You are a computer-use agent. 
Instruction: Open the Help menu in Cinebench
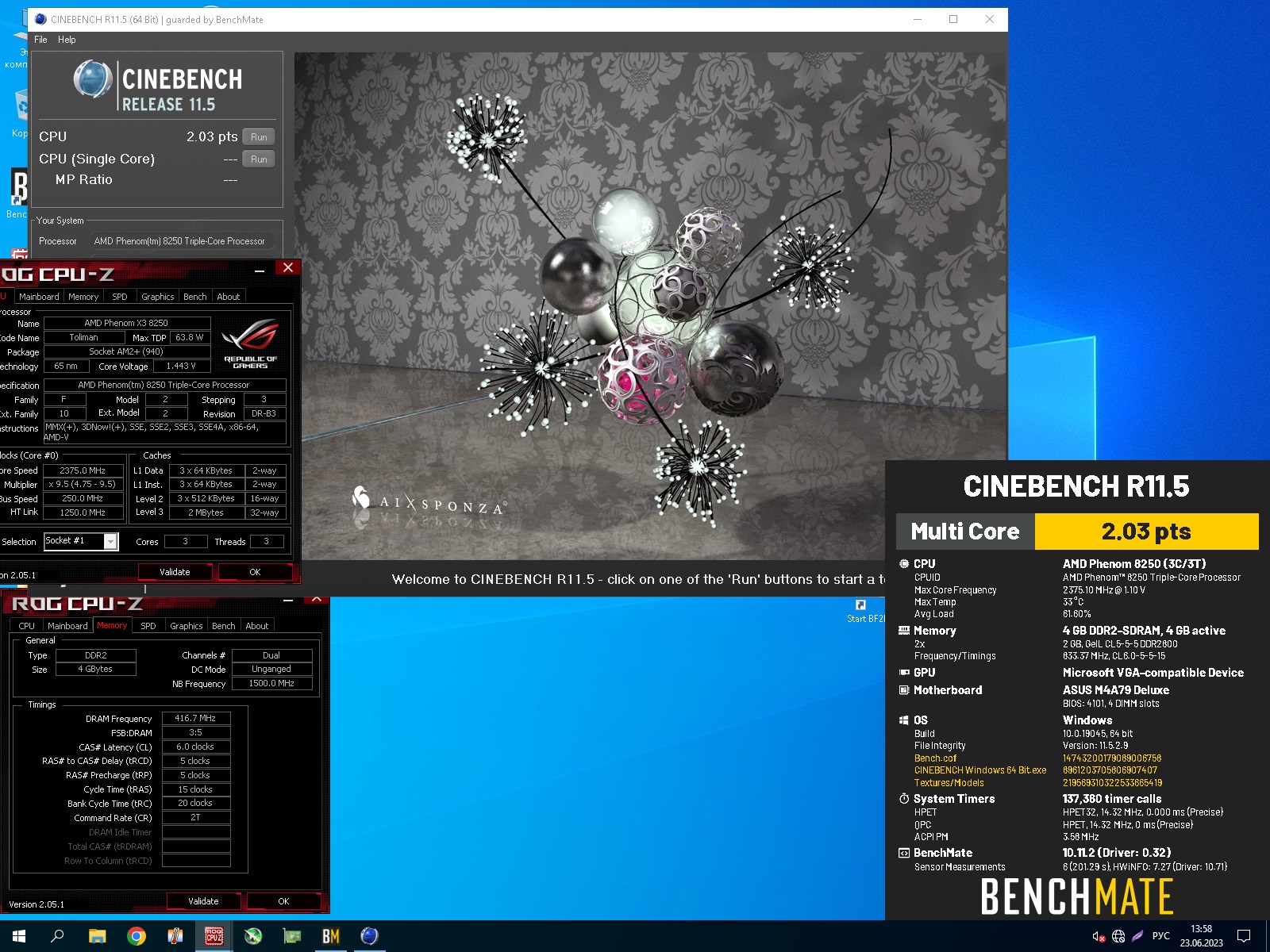click(67, 40)
